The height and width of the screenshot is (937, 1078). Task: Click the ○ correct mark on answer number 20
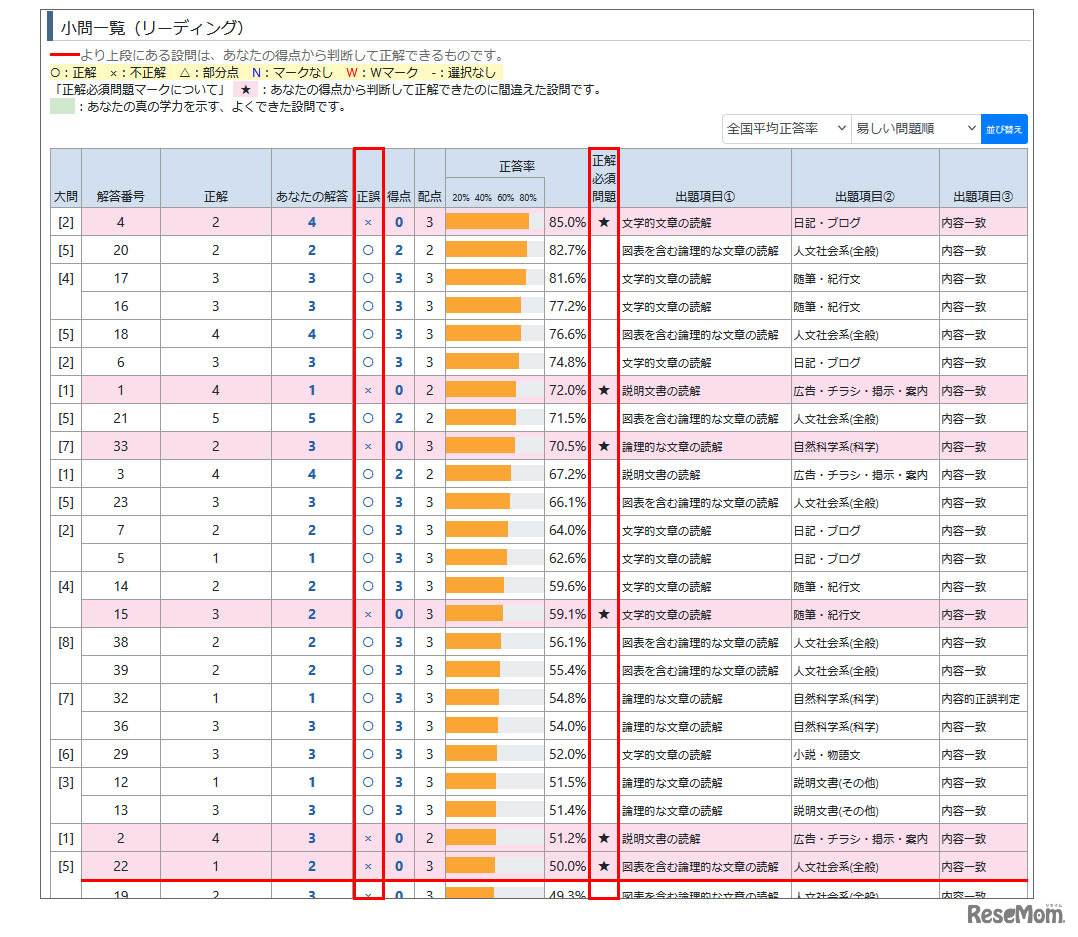click(x=368, y=250)
